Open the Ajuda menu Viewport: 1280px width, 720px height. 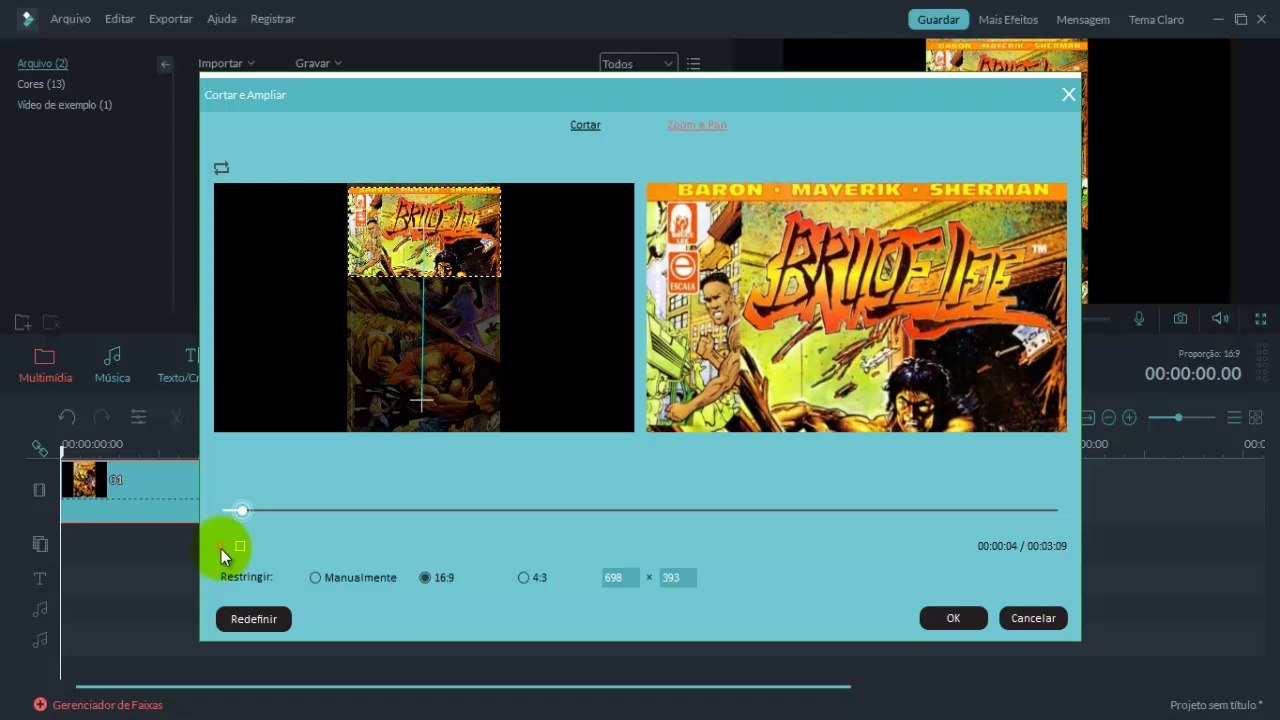(222, 19)
